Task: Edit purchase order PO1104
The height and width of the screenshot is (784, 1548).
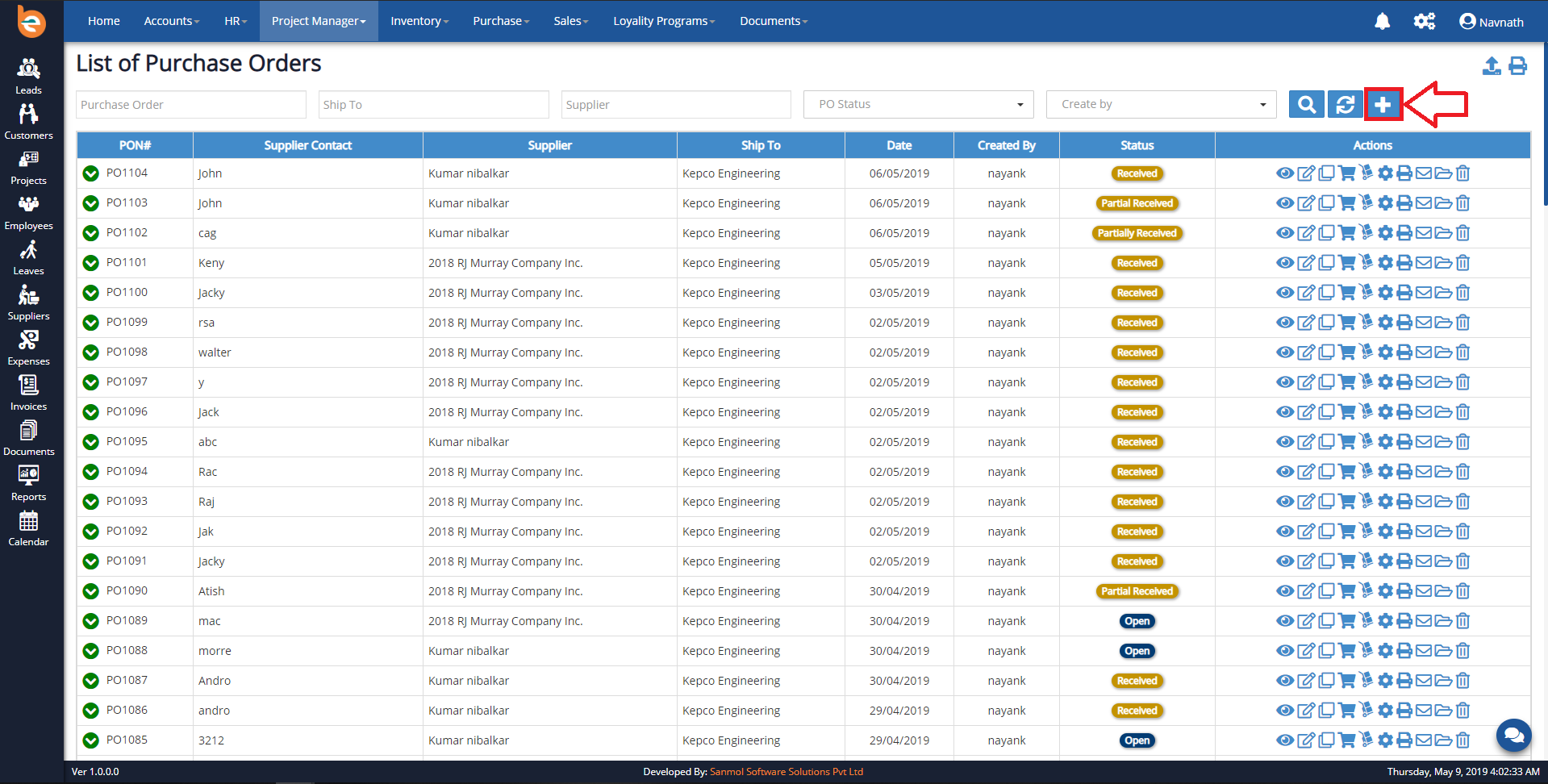Action: point(1306,173)
